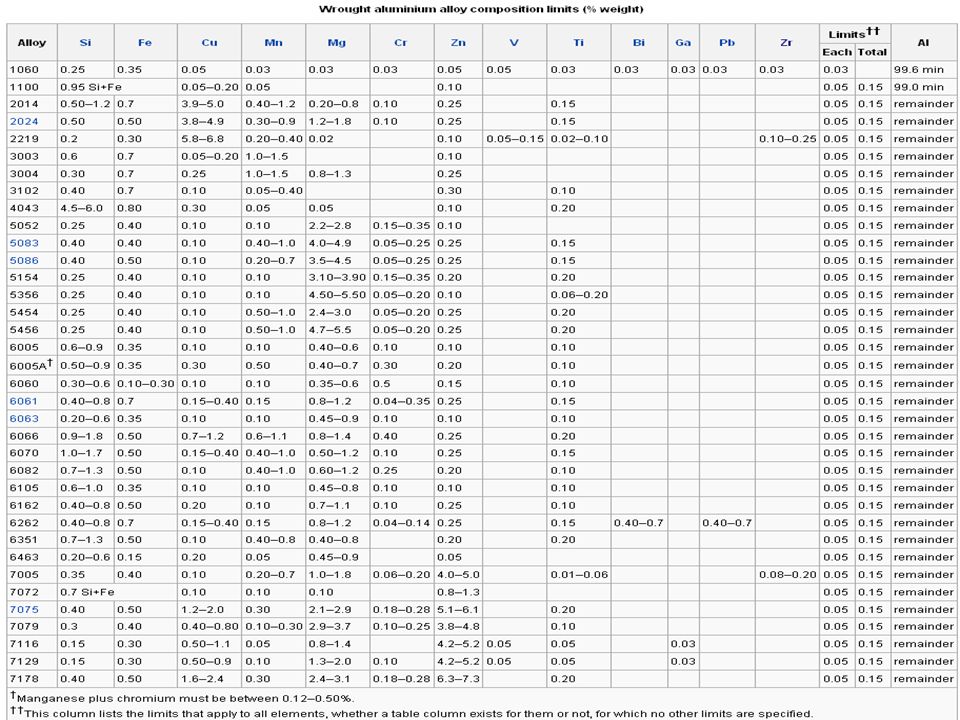Select the 2014 alloy row label

24,104
